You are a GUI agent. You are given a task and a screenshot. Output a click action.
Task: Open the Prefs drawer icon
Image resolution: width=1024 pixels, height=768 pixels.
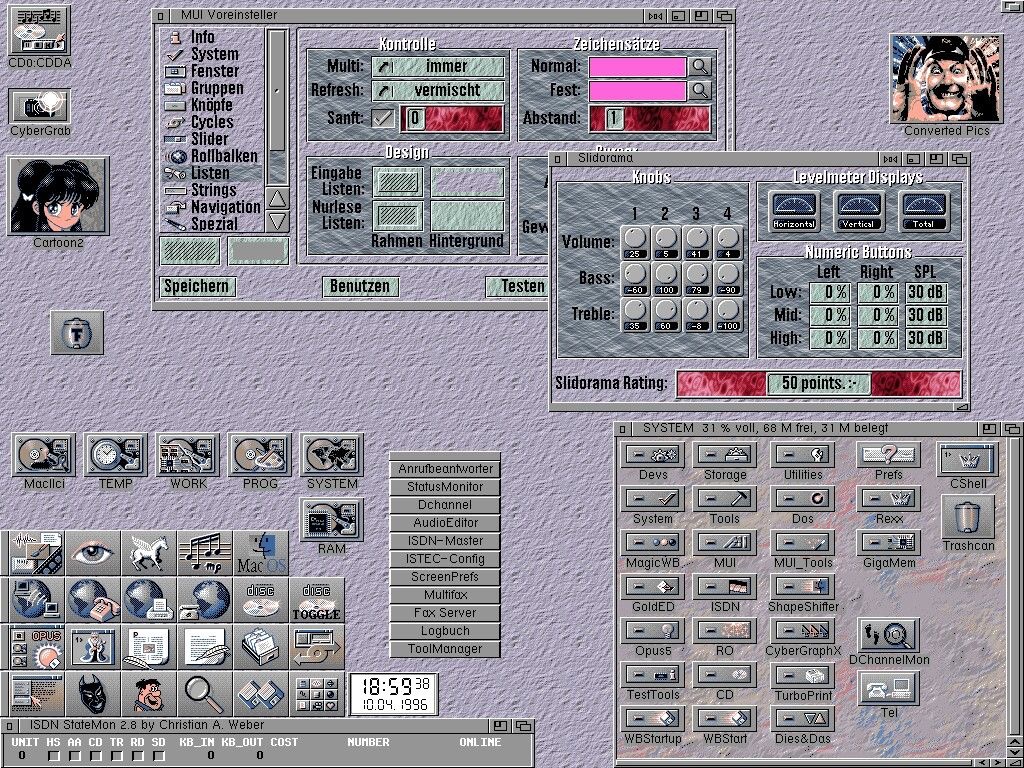pyautogui.click(x=888, y=455)
